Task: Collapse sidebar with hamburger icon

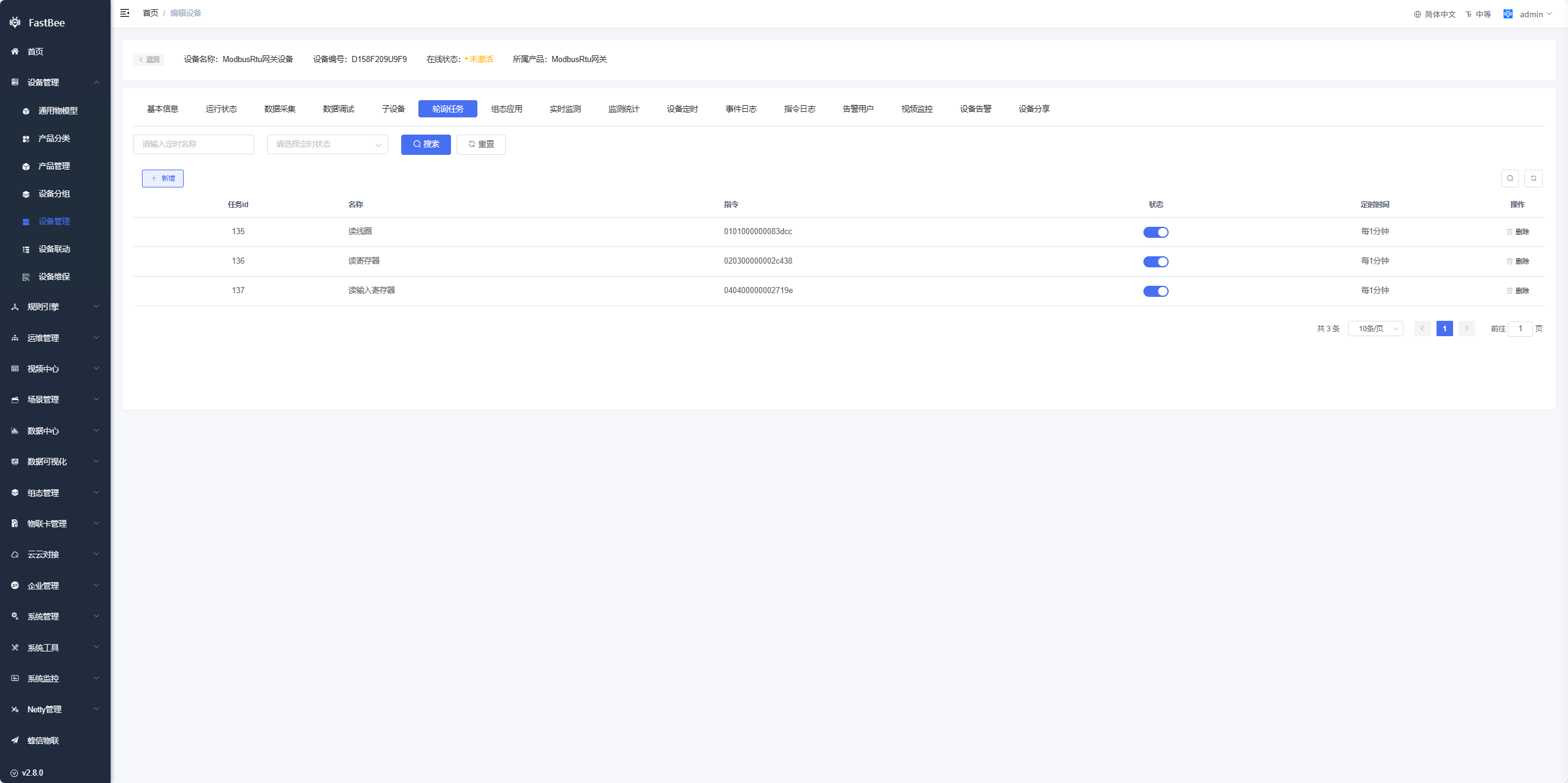Action: point(125,13)
